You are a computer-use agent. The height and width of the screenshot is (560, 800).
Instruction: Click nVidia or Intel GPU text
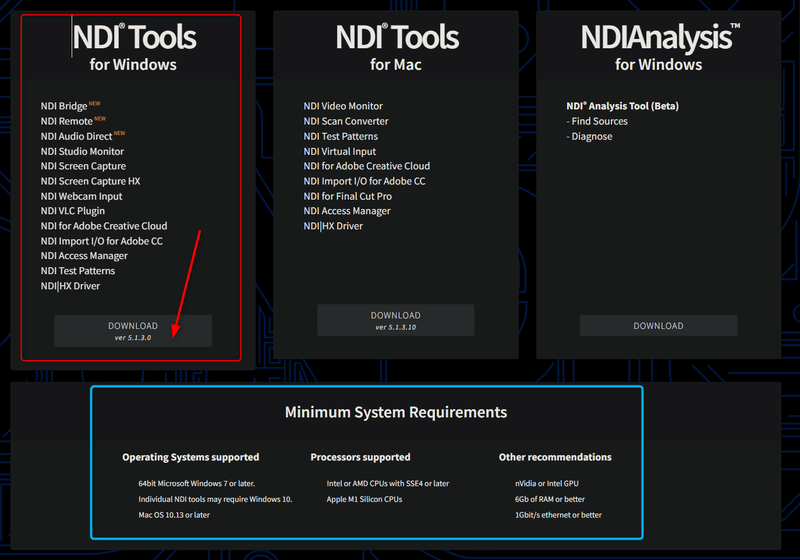point(546,483)
